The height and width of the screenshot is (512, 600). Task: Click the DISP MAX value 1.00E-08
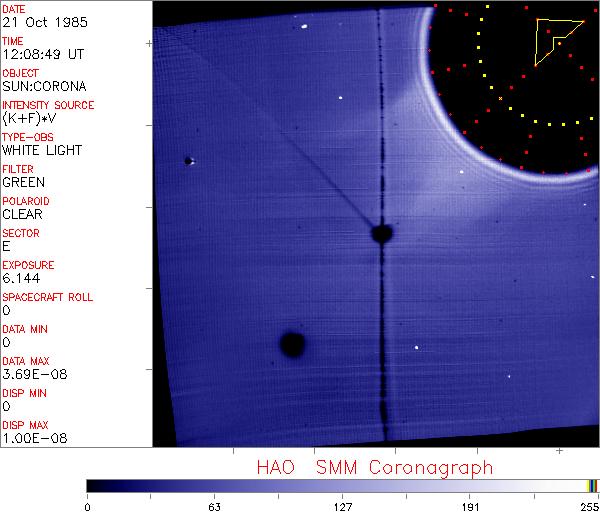(x=31, y=438)
